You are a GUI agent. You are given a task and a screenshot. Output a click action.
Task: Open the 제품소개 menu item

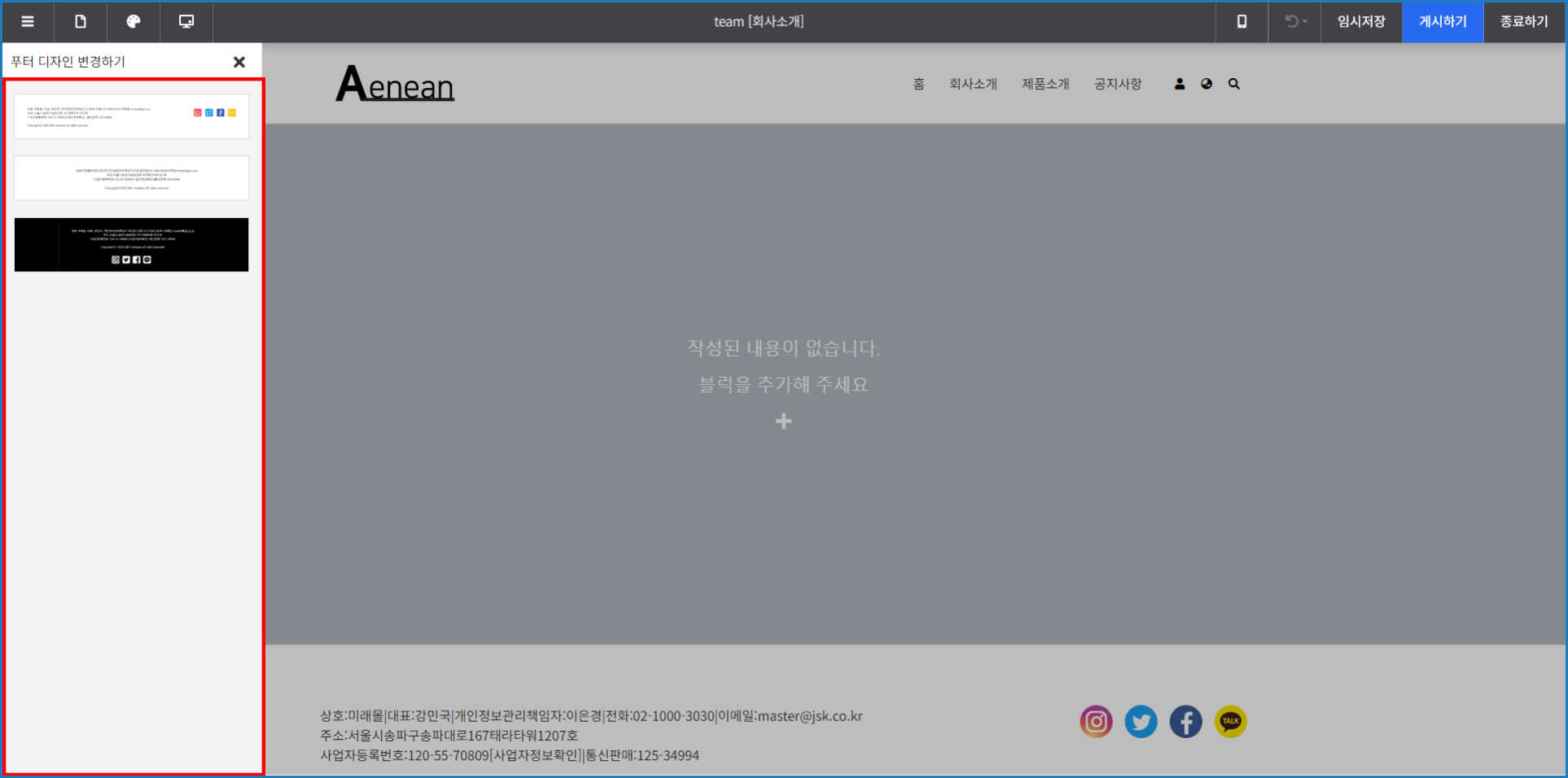(1045, 84)
